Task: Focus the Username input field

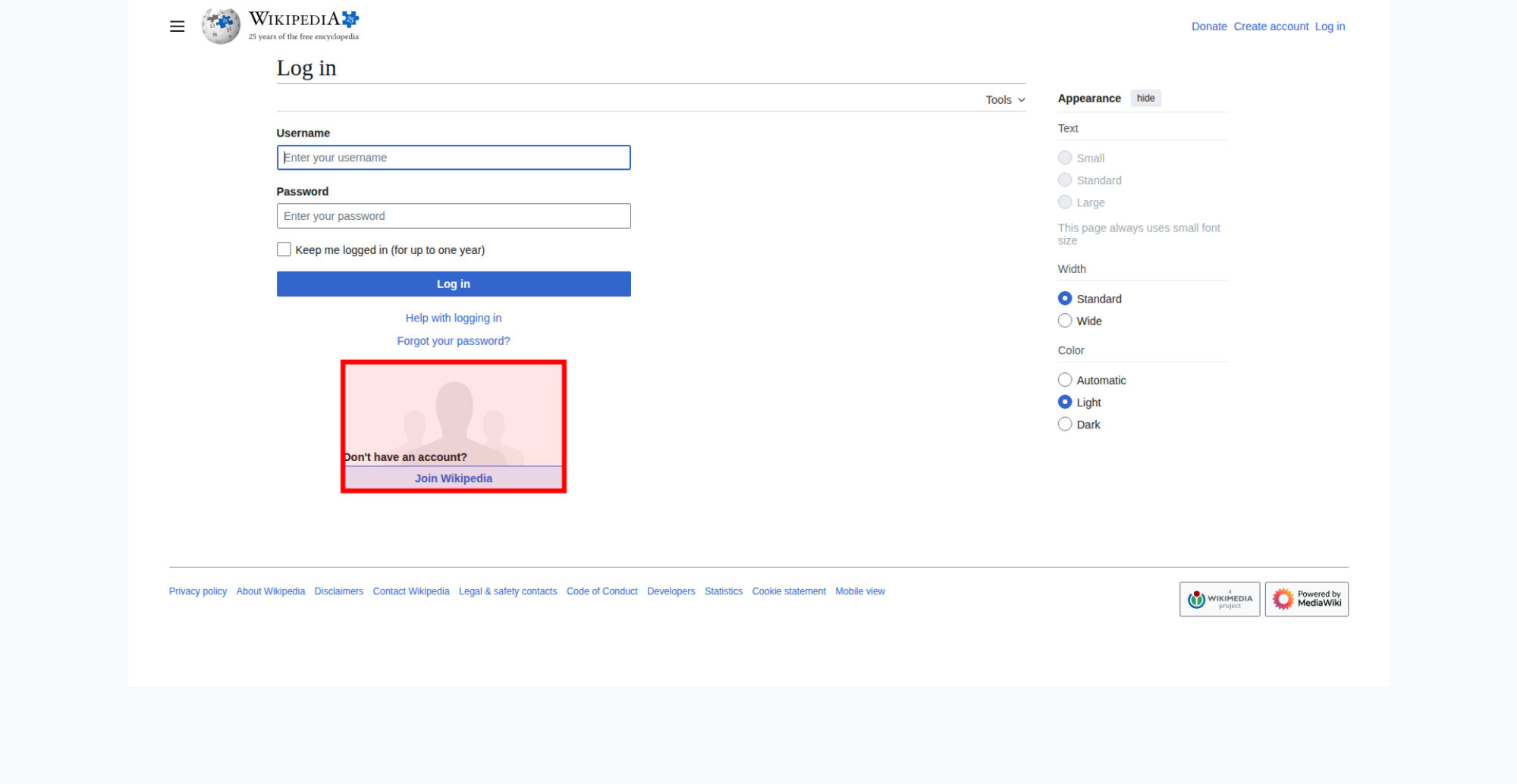Action: (x=454, y=158)
